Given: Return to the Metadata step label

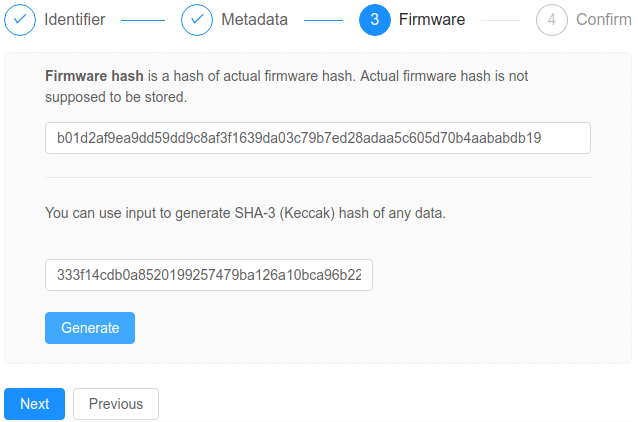Looking at the screenshot, I should tap(254, 19).
